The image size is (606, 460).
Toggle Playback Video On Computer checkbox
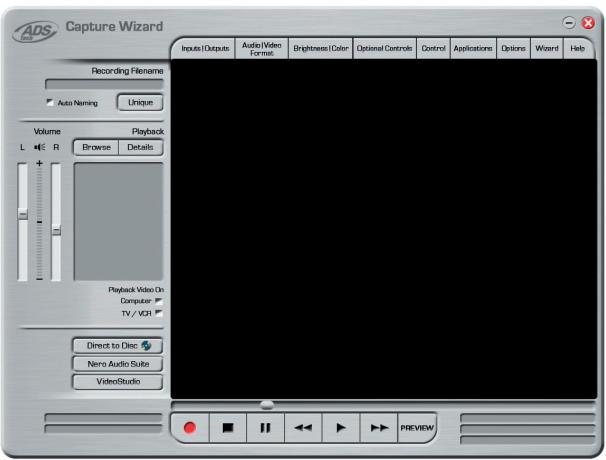(x=159, y=301)
